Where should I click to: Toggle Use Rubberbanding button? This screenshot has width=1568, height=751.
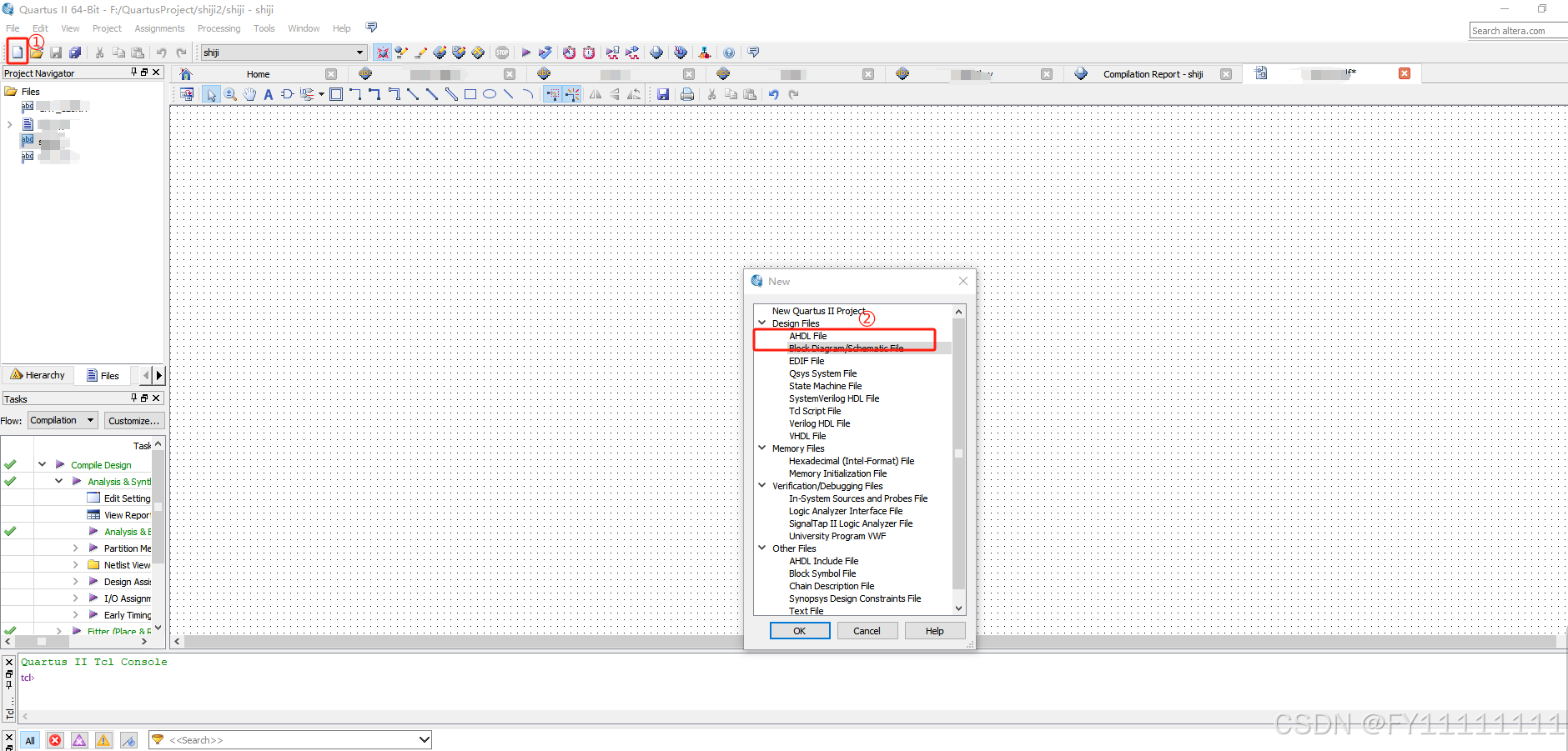[572, 94]
